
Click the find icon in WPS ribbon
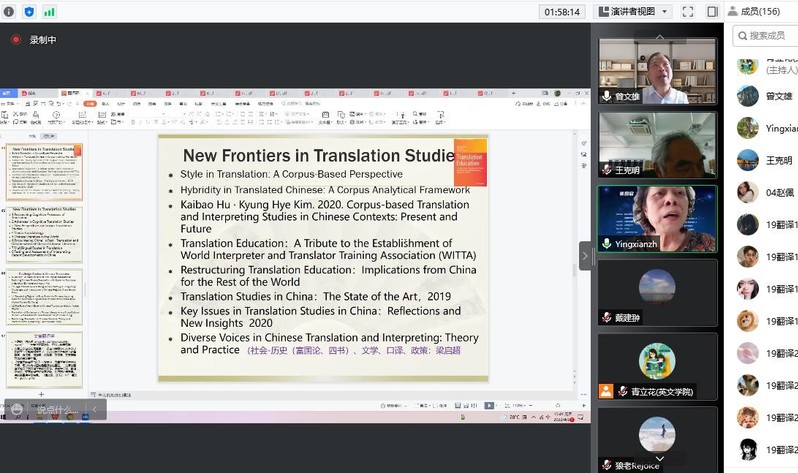(x=419, y=114)
